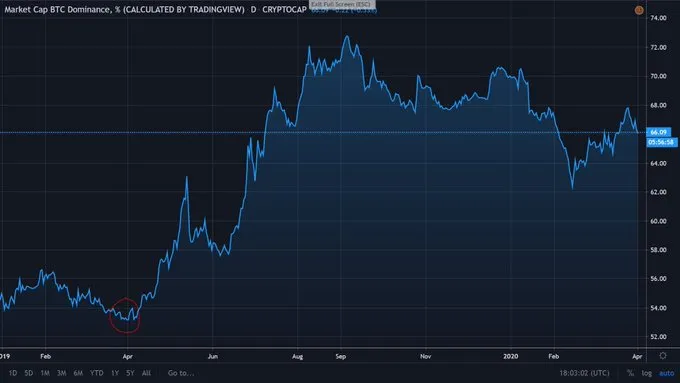Click the 2020 label on time axis
Screen dimensions: 680x383
[x=510, y=356]
